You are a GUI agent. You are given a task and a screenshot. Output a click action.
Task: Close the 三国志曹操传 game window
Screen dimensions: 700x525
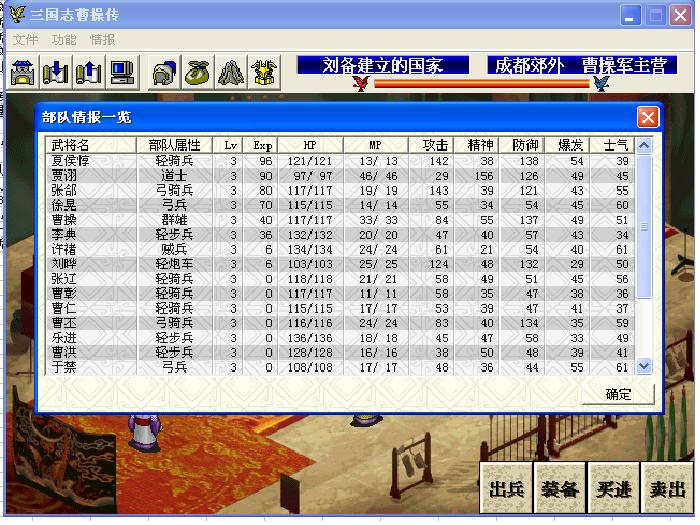(680, 16)
